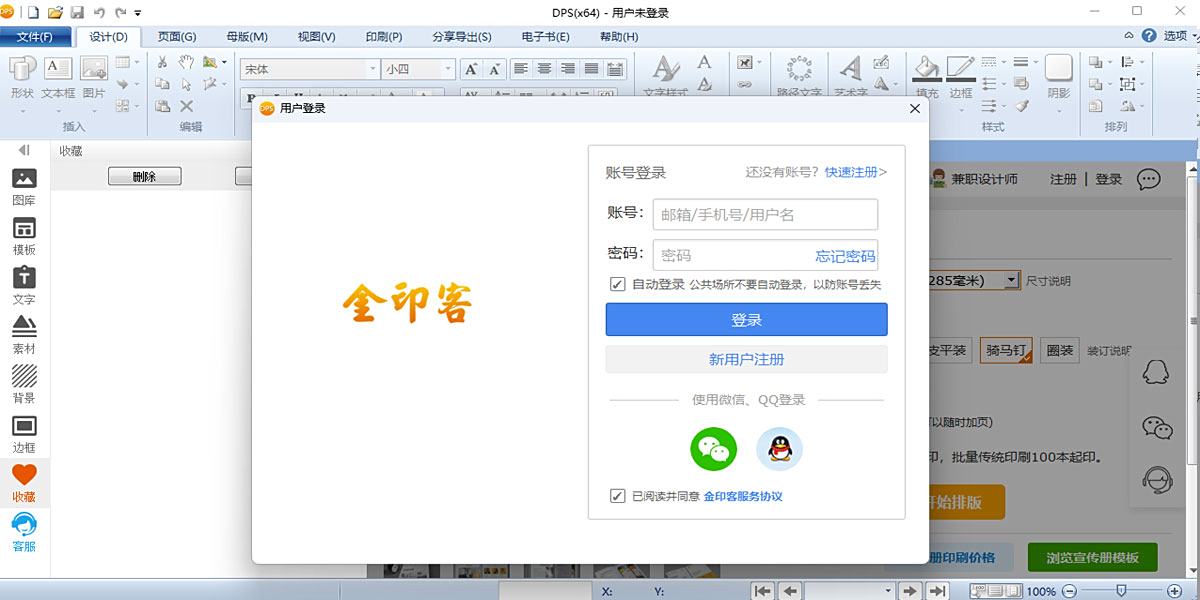Uncheck the 已阅读并同意 agreement checkbox

pos(617,496)
